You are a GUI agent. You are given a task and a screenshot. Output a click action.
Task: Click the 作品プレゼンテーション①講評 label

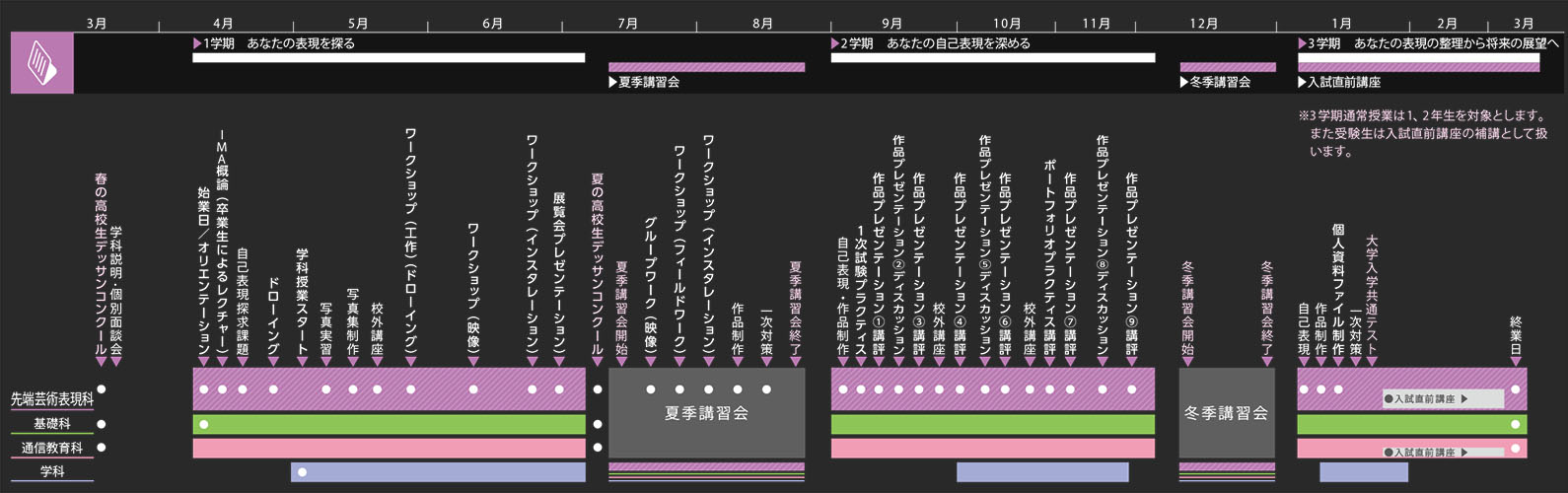(x=879, y=264)
